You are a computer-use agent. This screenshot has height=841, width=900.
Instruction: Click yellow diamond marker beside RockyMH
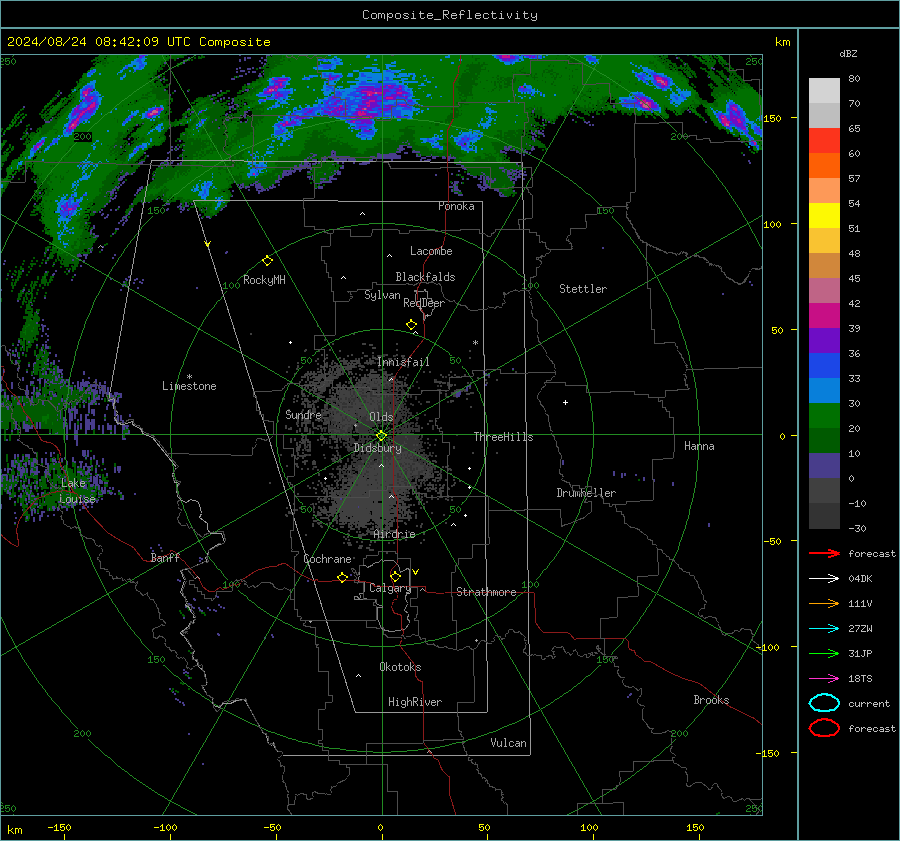[267, 261]
